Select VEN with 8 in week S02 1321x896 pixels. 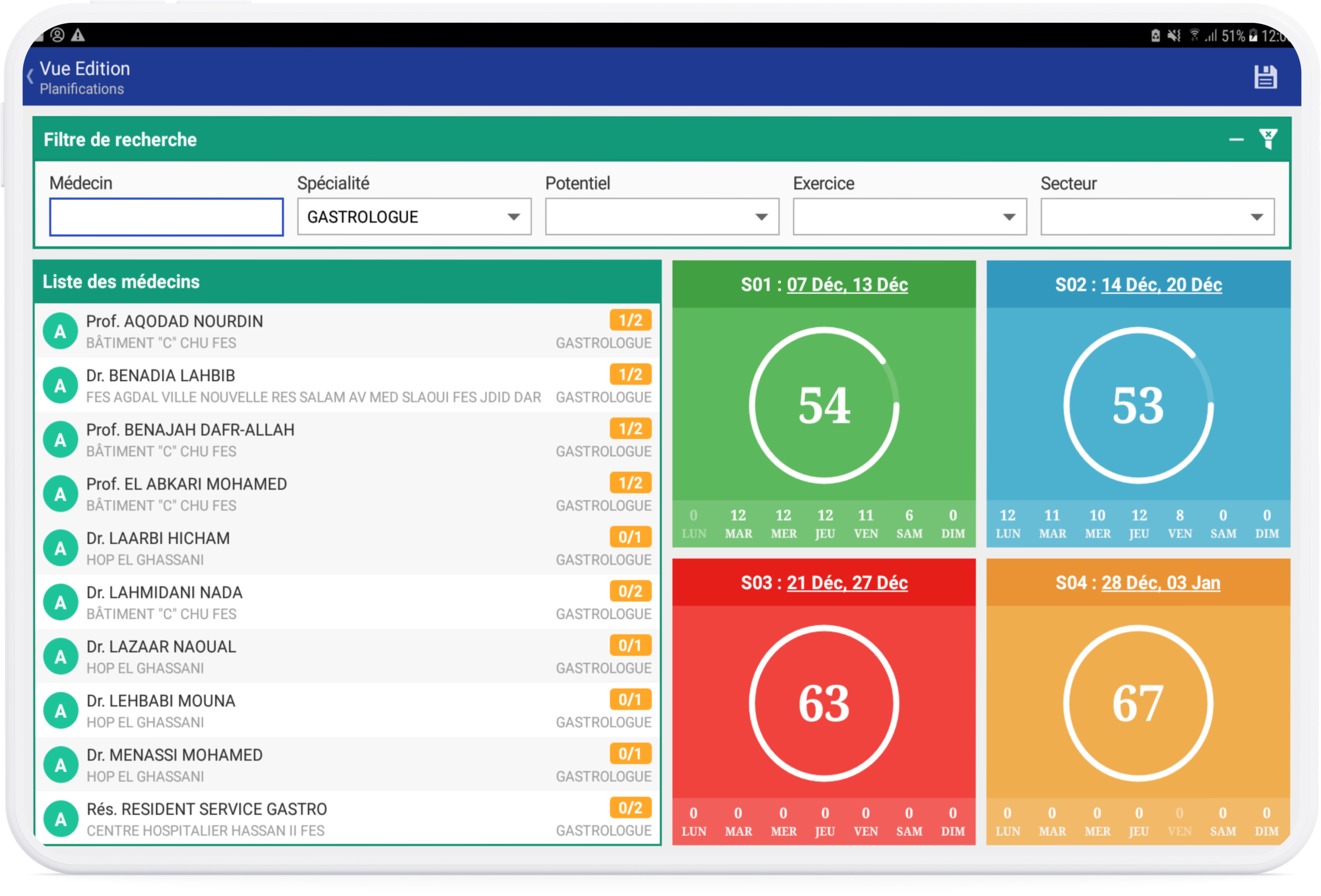(x=1180, y=524)
